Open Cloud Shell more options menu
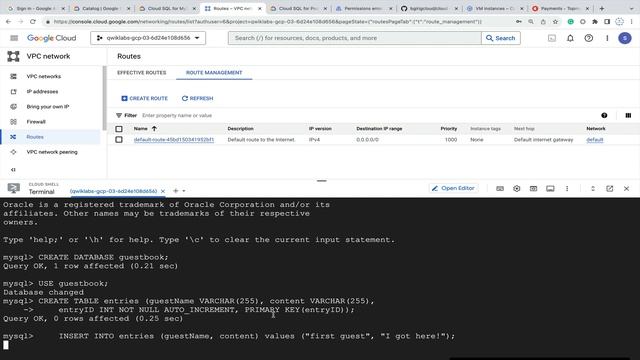This screenshot has width=640, height=360. pos(567,189)
